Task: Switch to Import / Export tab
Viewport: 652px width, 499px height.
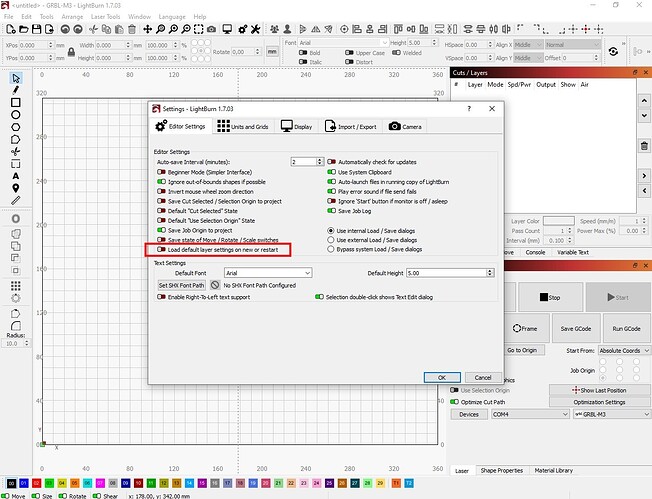Action: point(351,126)
